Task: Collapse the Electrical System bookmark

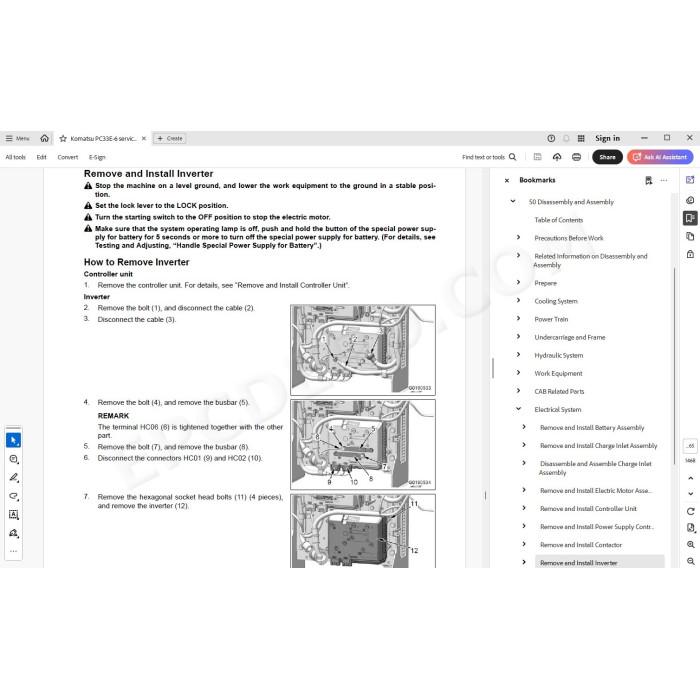Action: coord(518,409)
